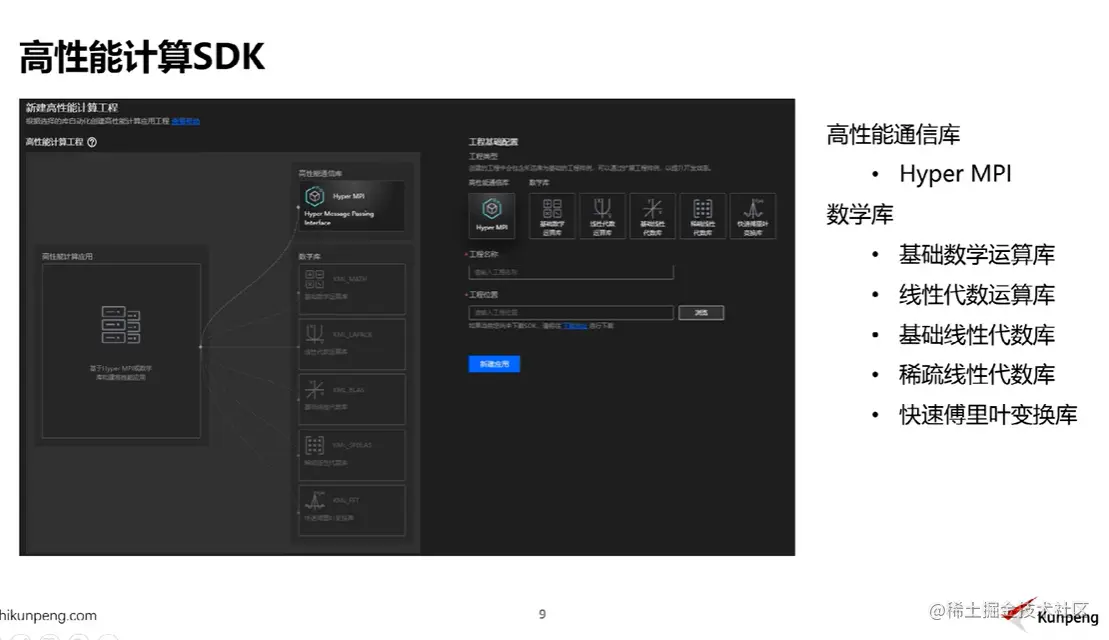Viewport: 1109px width, 640px height.
Task: Open the SDK download link below 工程位置
Action: point(575,326)
